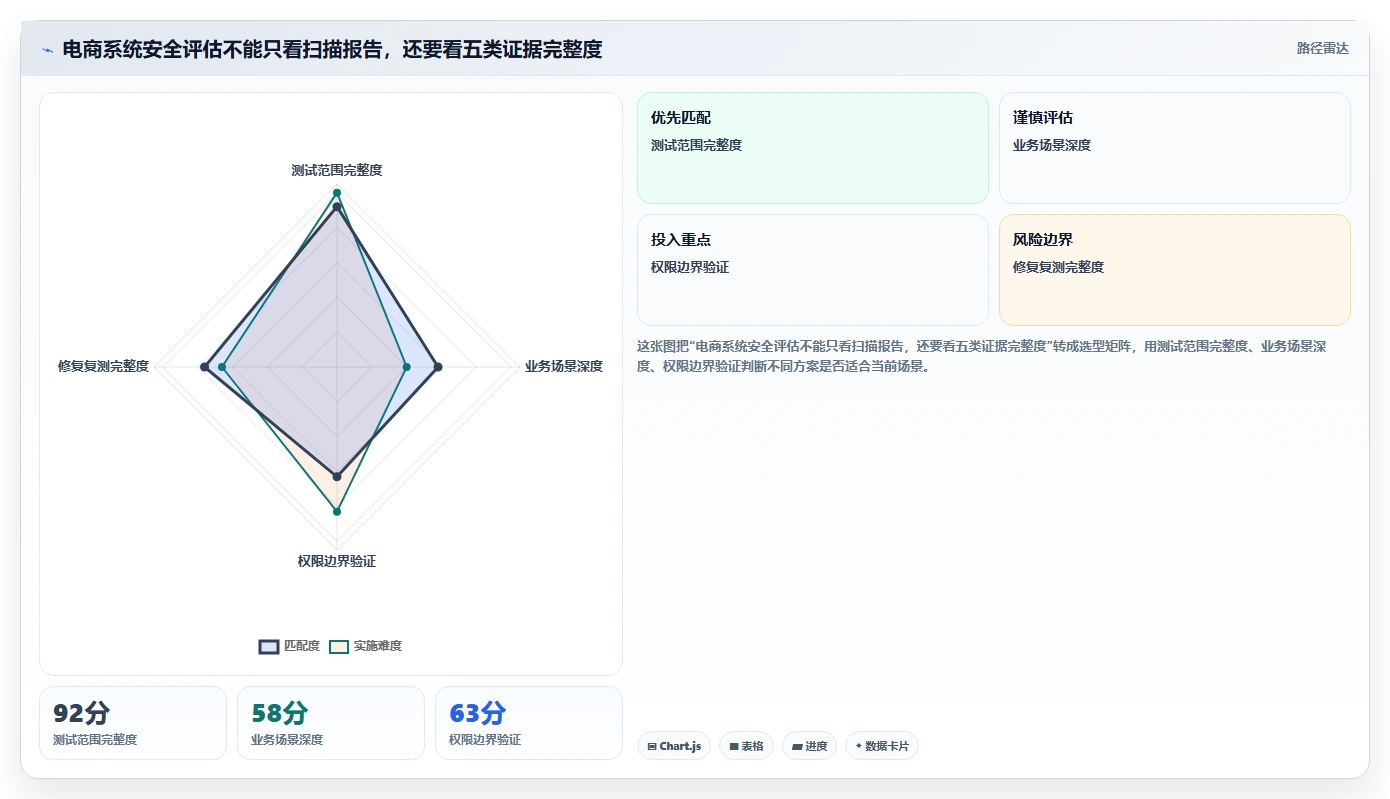Click the radar axis label 权限边界验证

[x=337, y=561]
